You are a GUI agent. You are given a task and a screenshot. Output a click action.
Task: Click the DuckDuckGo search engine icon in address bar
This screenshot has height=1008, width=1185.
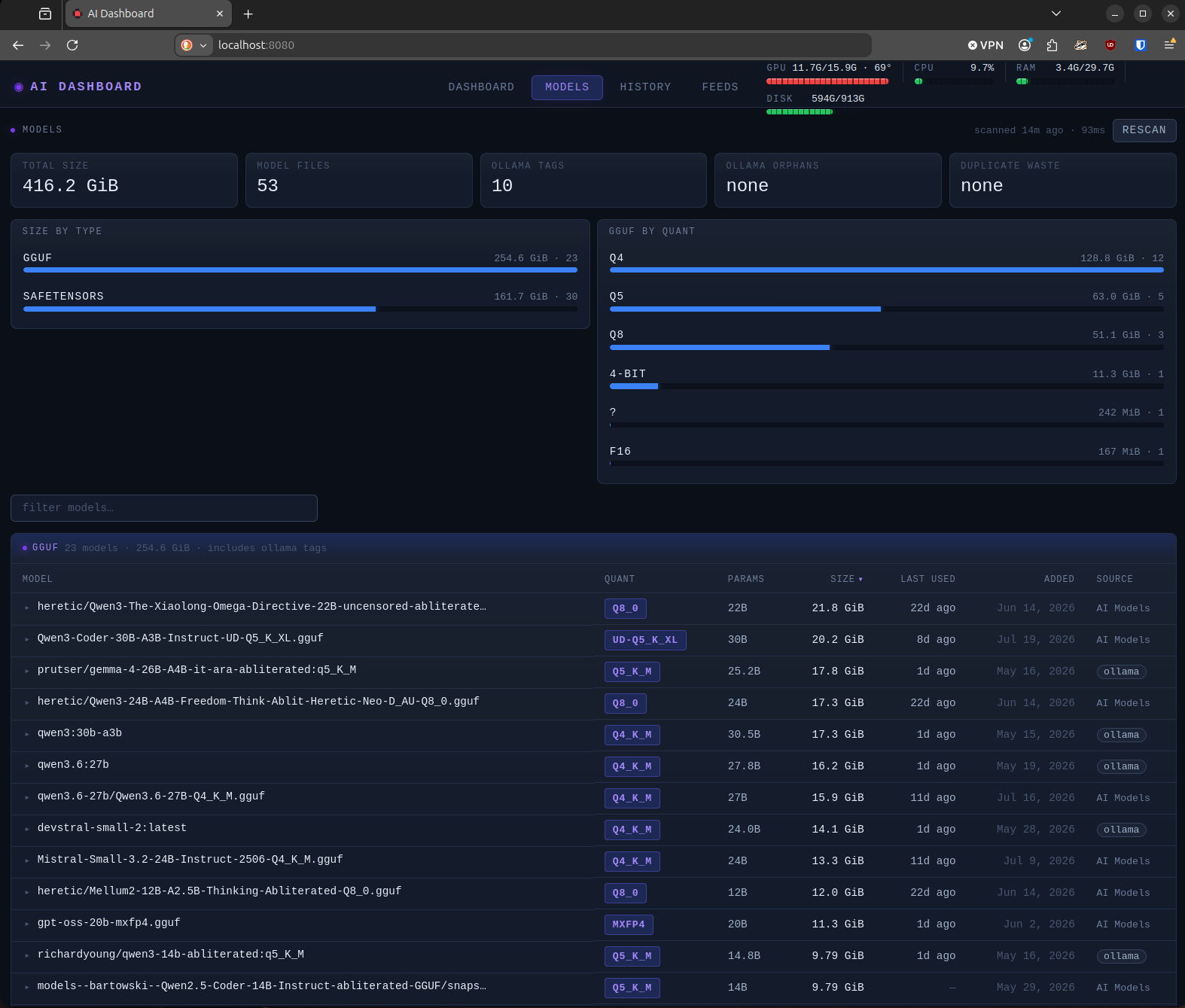pyautogui.click(x=187, y=45)
